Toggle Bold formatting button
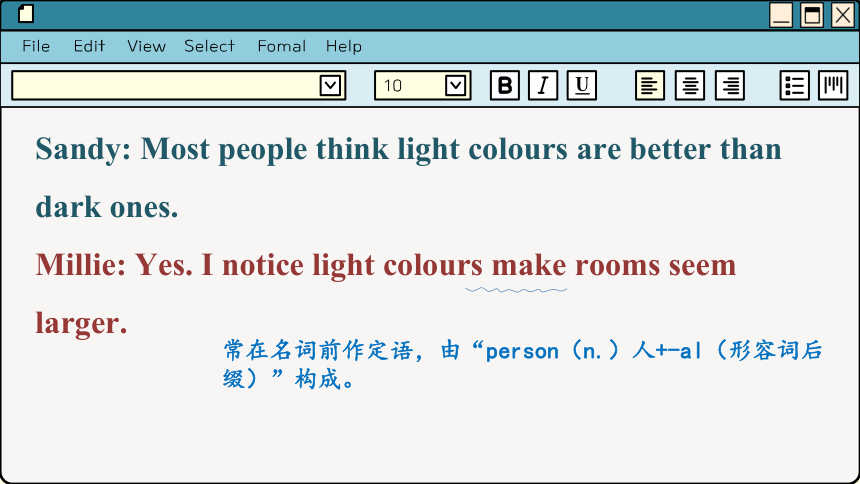The height and width of the screenshot is (484, 860). [x=505, y=85]
